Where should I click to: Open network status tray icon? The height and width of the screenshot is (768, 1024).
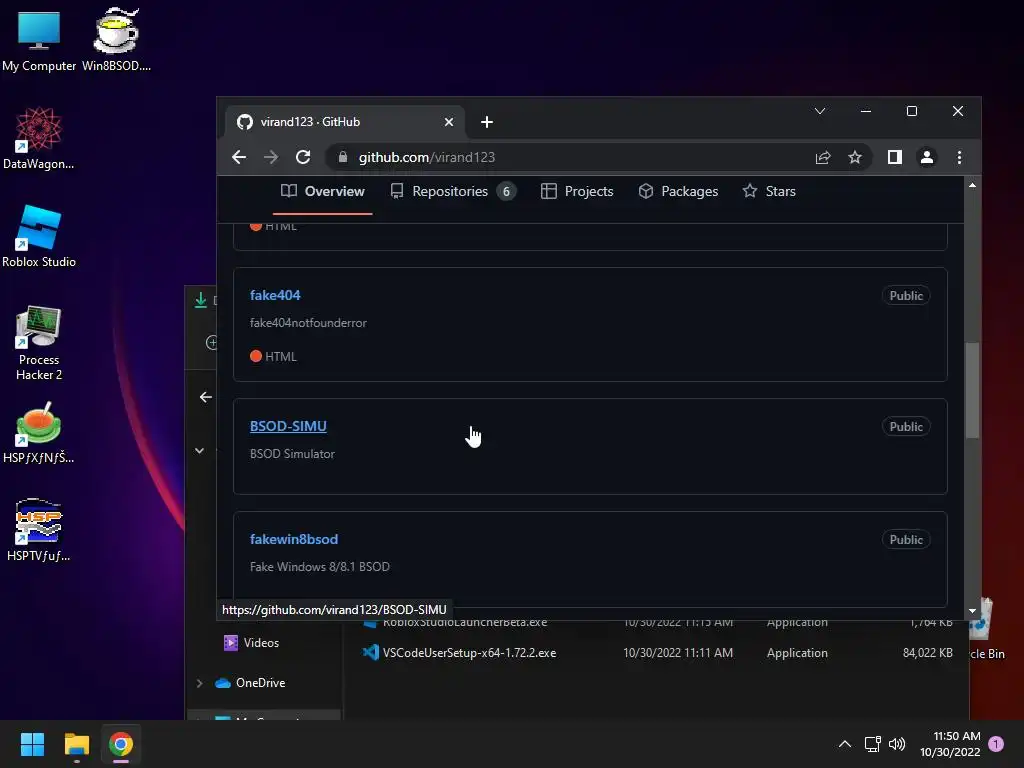(x=872, y=744)
